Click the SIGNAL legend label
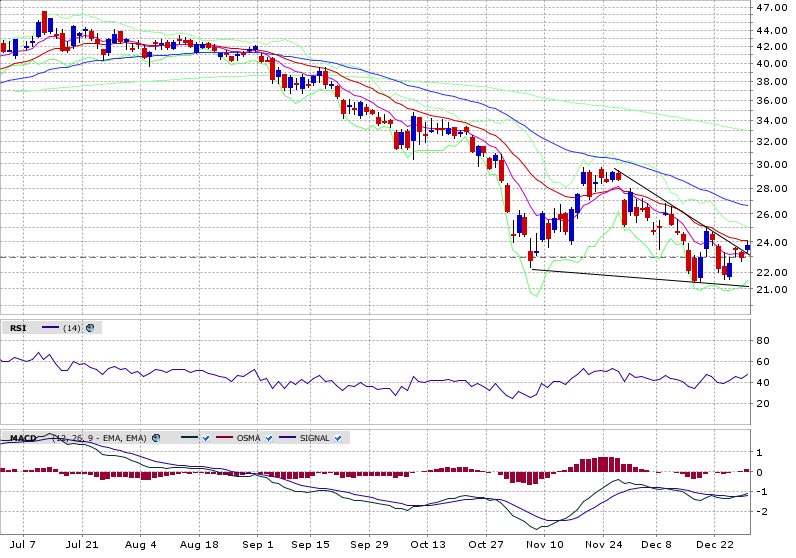The image size is (796, 558). [x=316, y=438]
